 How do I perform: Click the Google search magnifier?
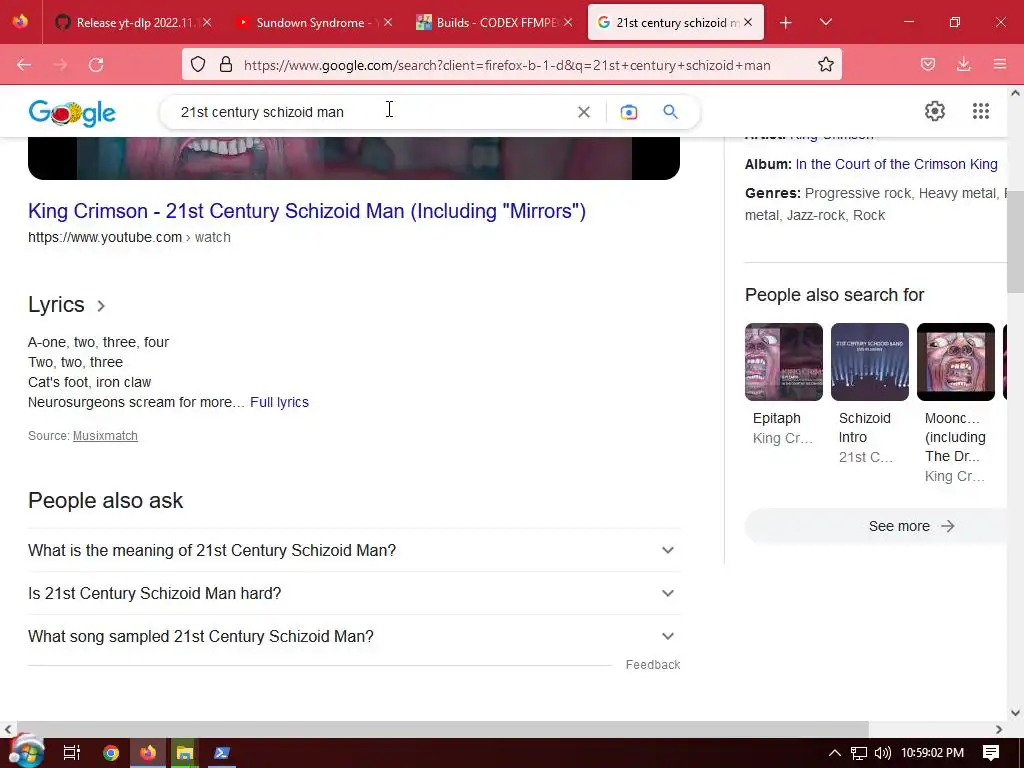click(x=670, y=112)
